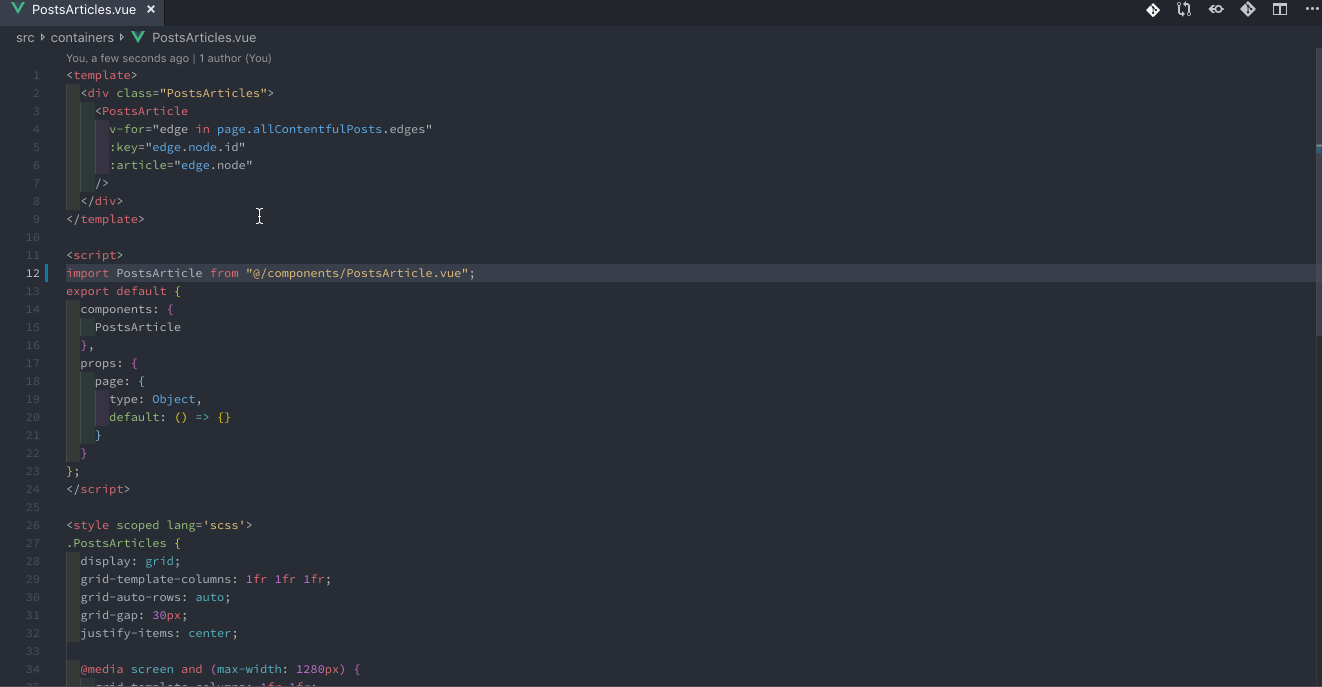Place cursor on the "@/components/PostsArticle.vue" import path

tap(356, 273)
